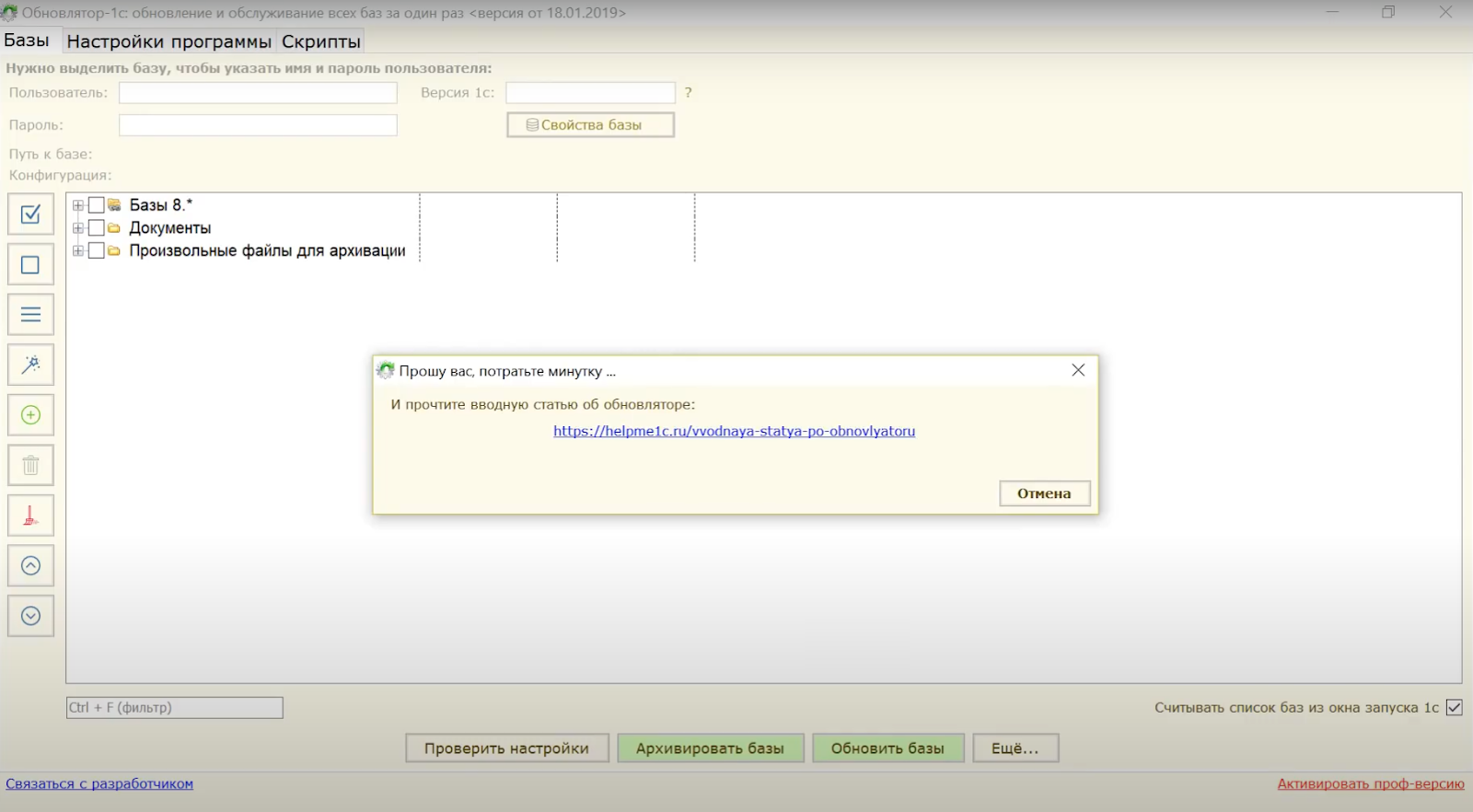Click the red broom cleanup icon

click(x=30, y=516)
